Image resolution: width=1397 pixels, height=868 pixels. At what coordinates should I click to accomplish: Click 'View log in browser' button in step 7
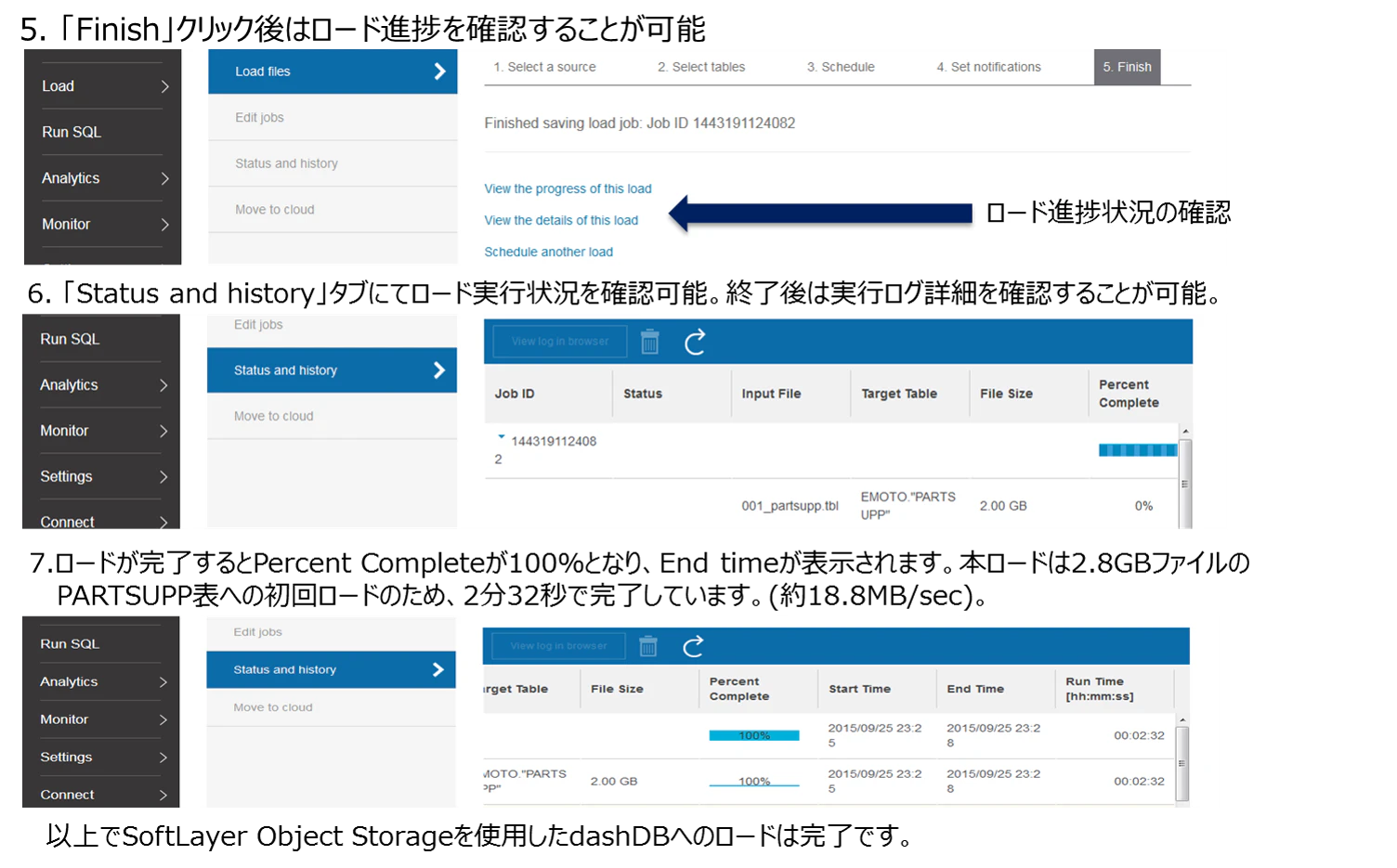click(558, 646)
